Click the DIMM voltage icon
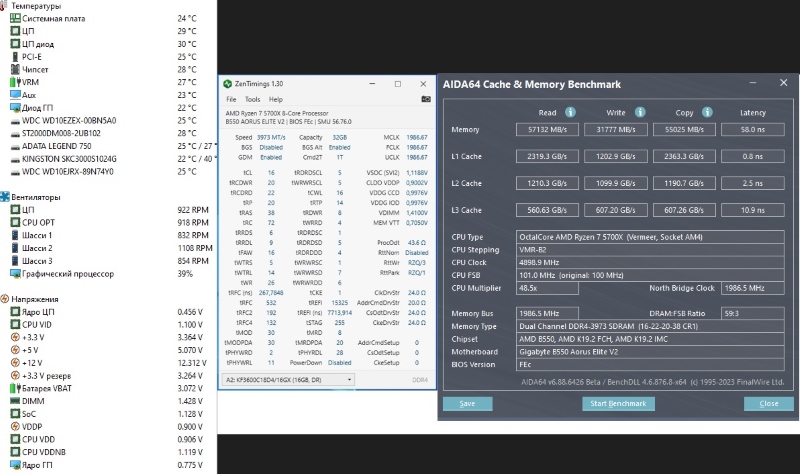The height and width of the screenshot is (474, 800). [x=15, y=401]
